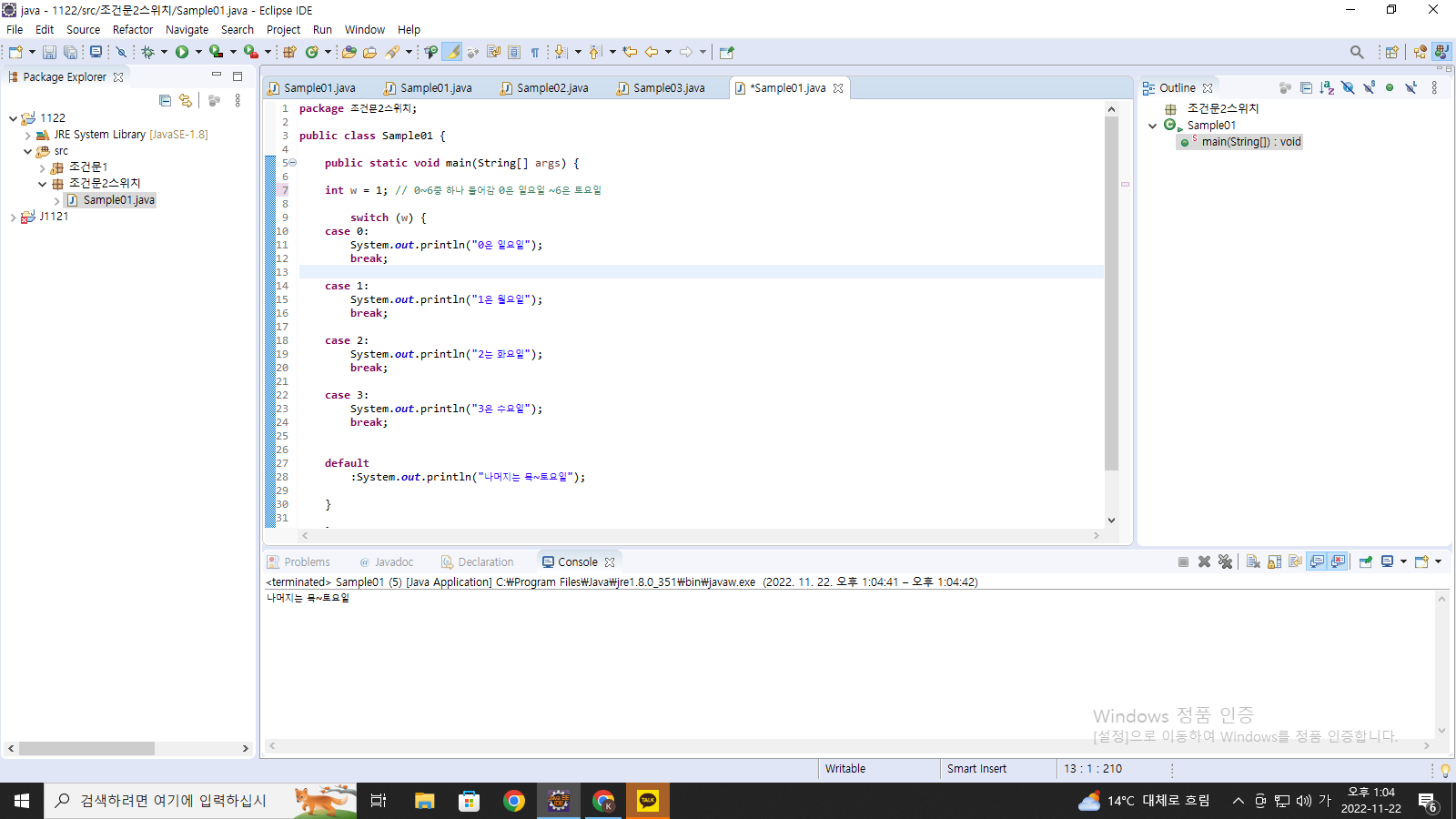Open Chrome from the Windows taskbar

(x=514, y=801)
